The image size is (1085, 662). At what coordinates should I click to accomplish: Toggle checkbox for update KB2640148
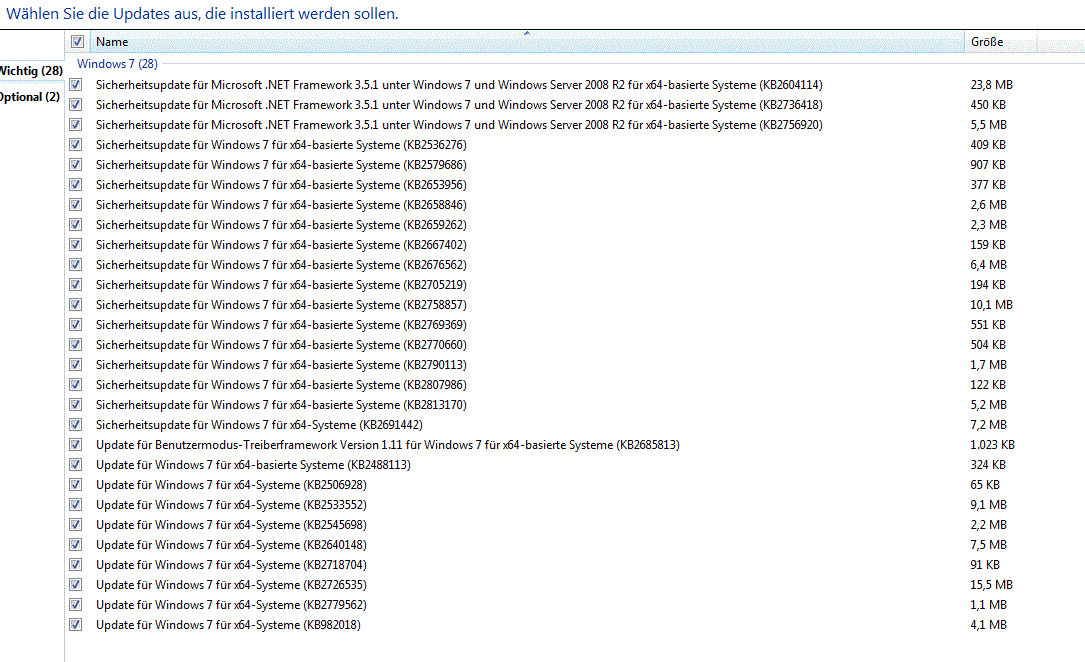click(x=76, y=545)
